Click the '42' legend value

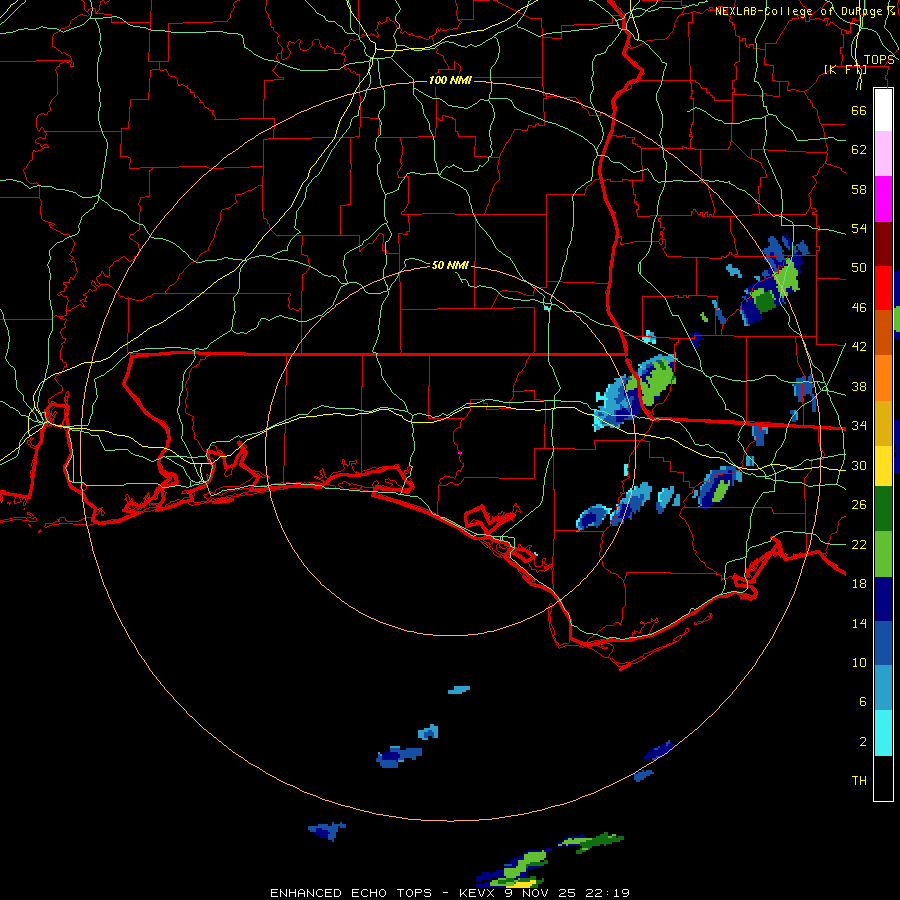pos(859,347)
